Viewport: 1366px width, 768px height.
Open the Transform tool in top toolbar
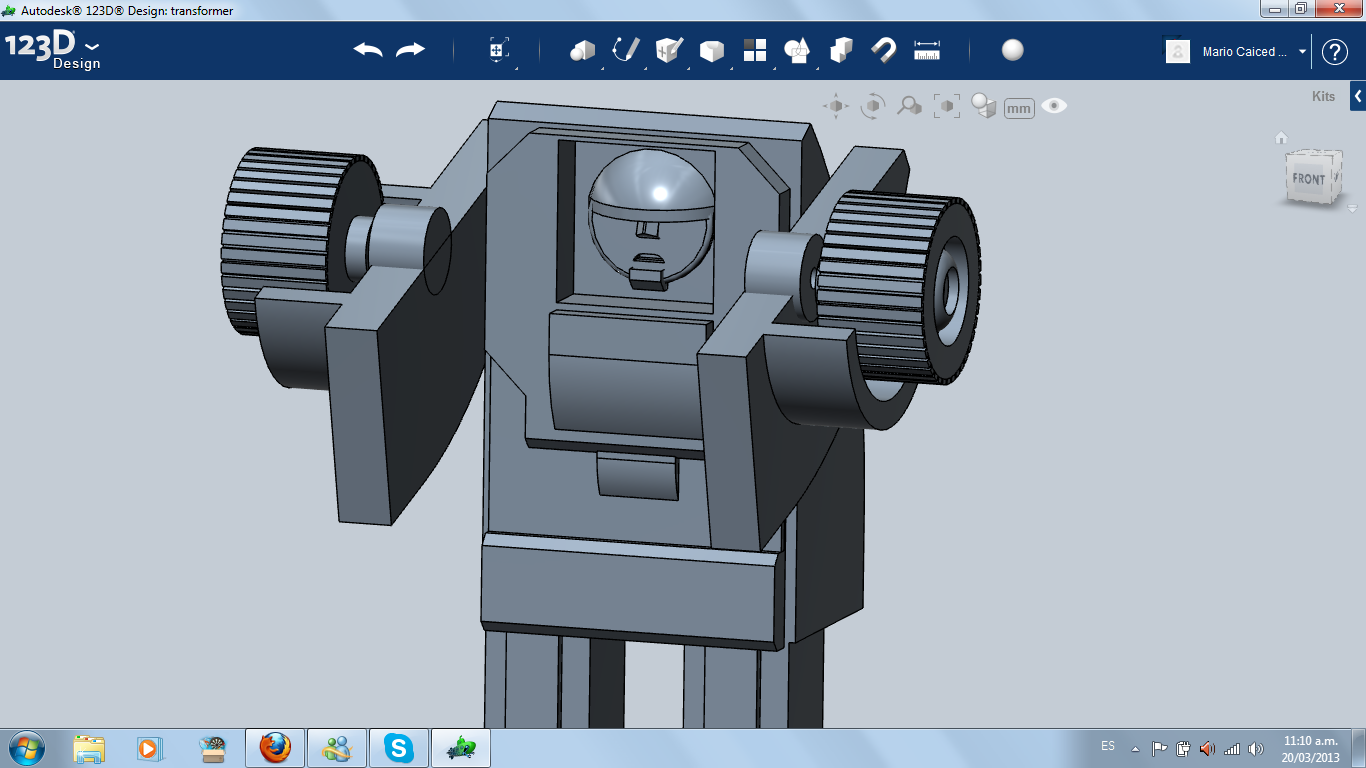pos(499,50)
